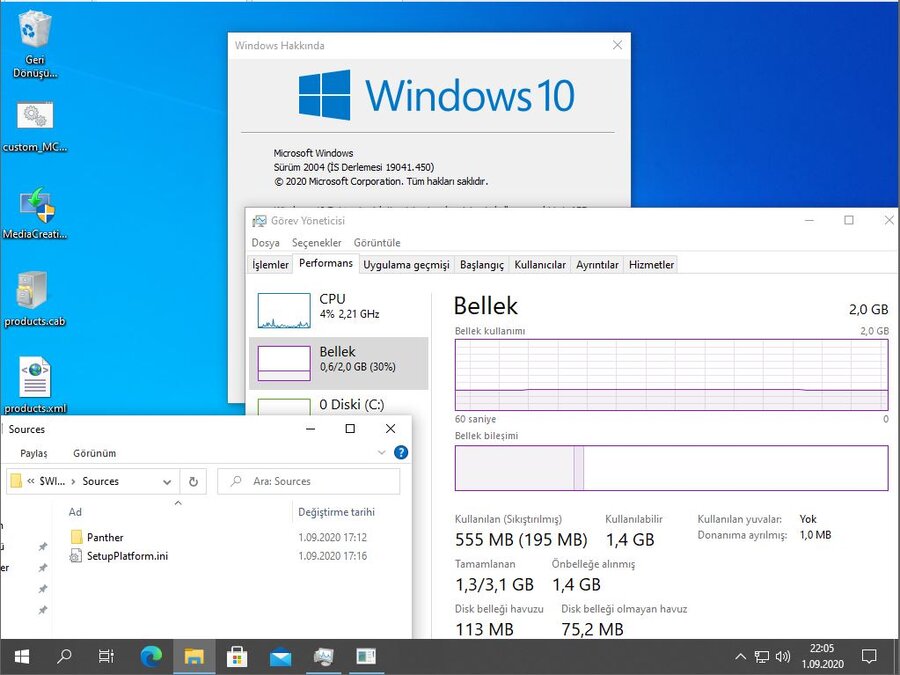This screenshot has height=675, width=900.
Task: Click the Task View taskbar icon
Action: 106,657
